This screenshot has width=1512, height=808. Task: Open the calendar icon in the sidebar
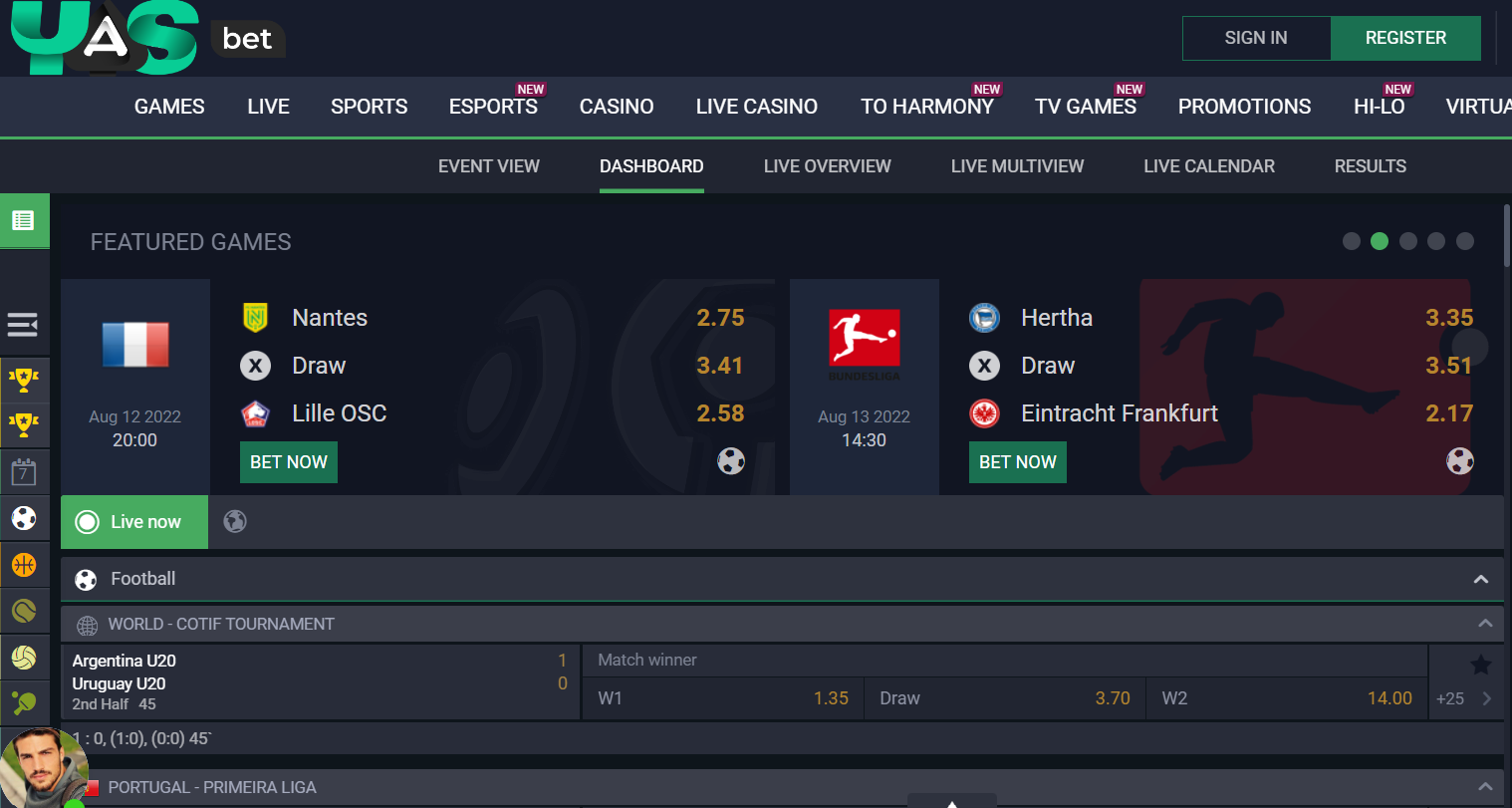coord(24,471)
